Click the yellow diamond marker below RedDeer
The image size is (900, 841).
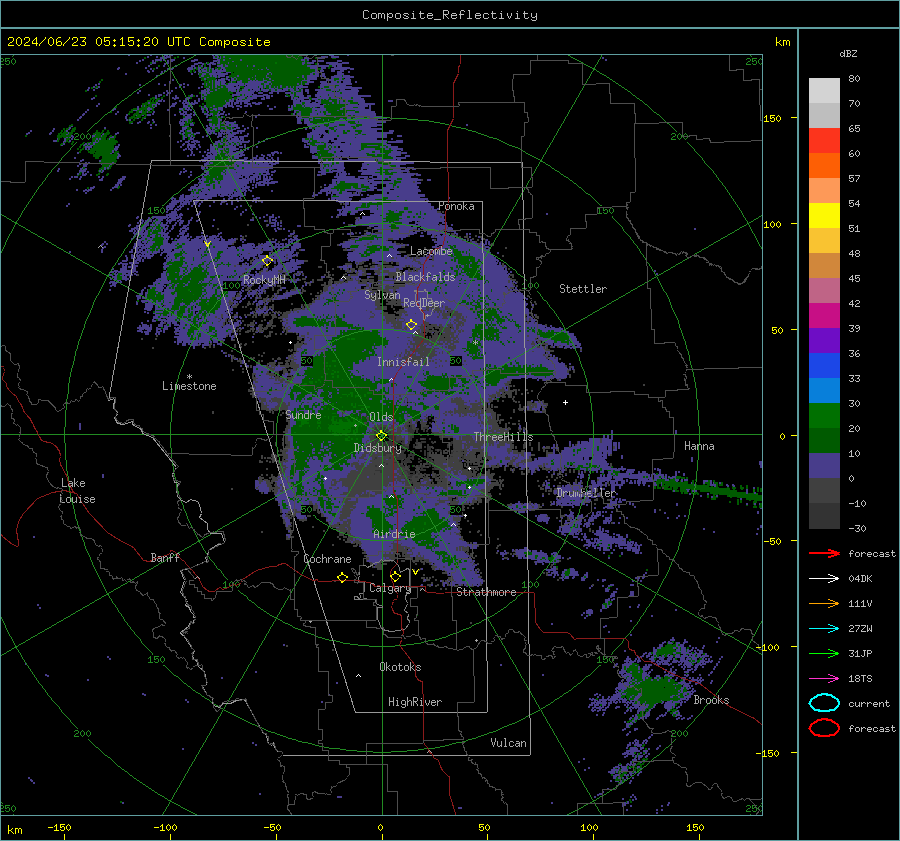(x=412, y=325)
